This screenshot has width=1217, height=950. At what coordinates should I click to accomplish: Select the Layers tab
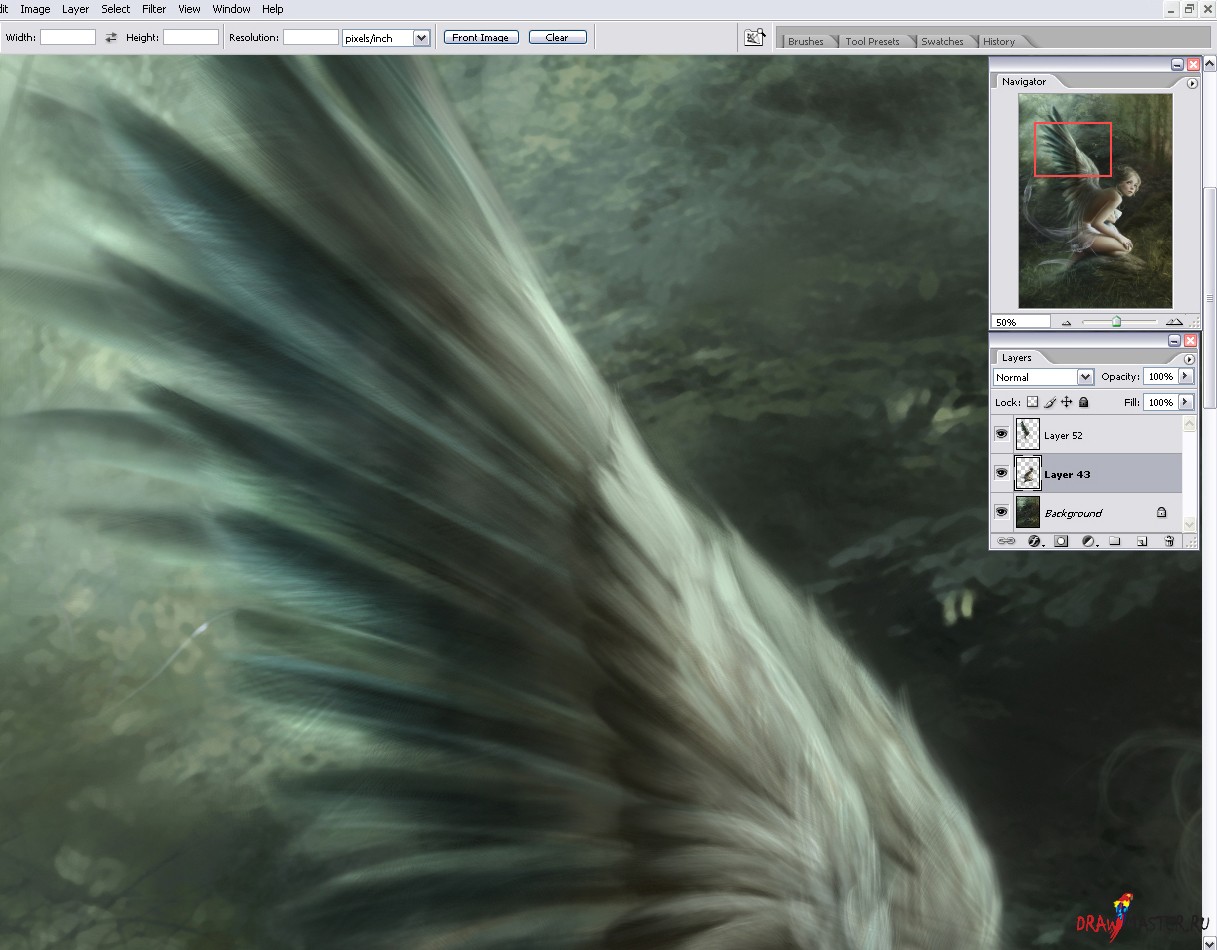click(x=1016, y=358)
